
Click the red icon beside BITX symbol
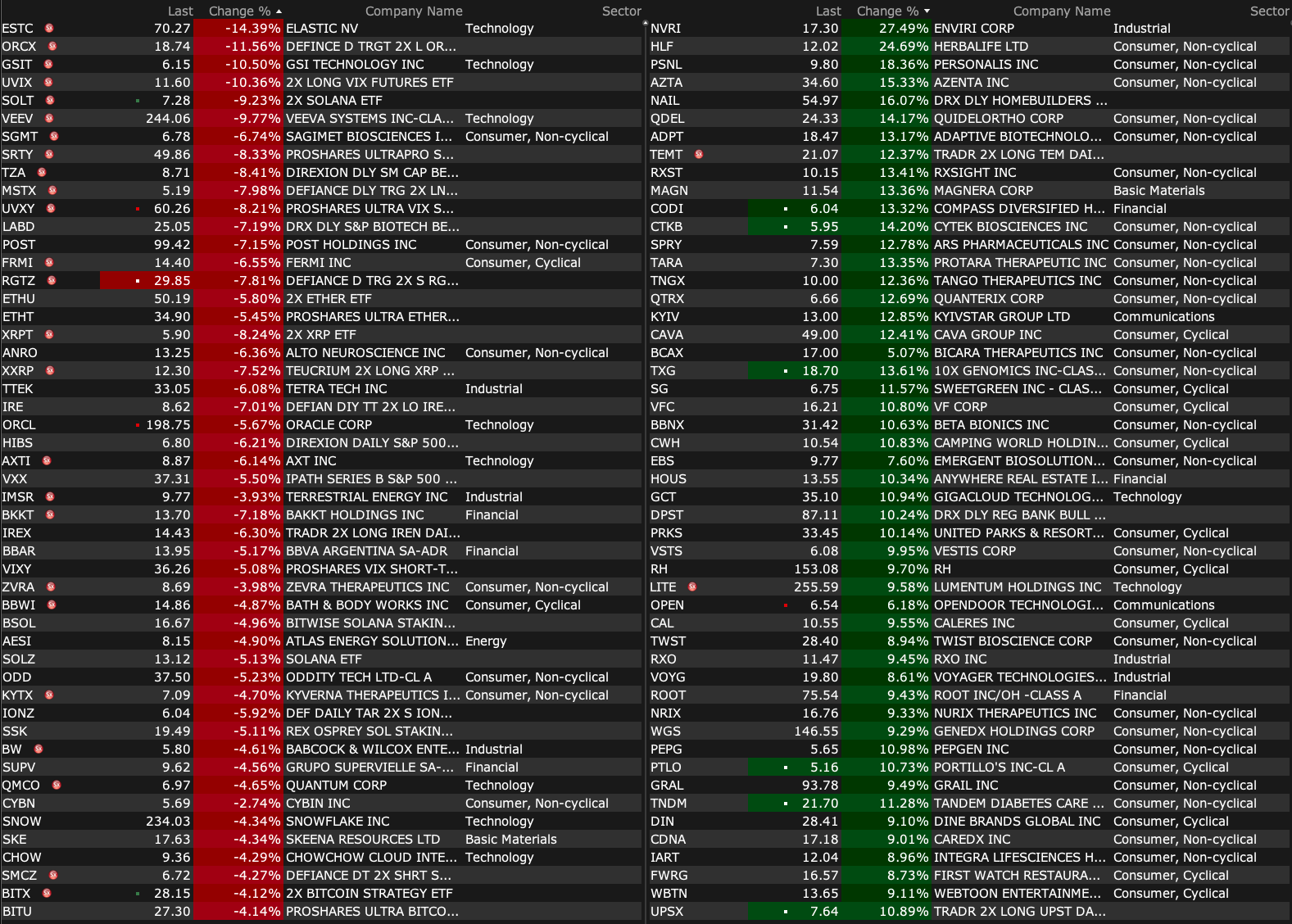[47, 894]
